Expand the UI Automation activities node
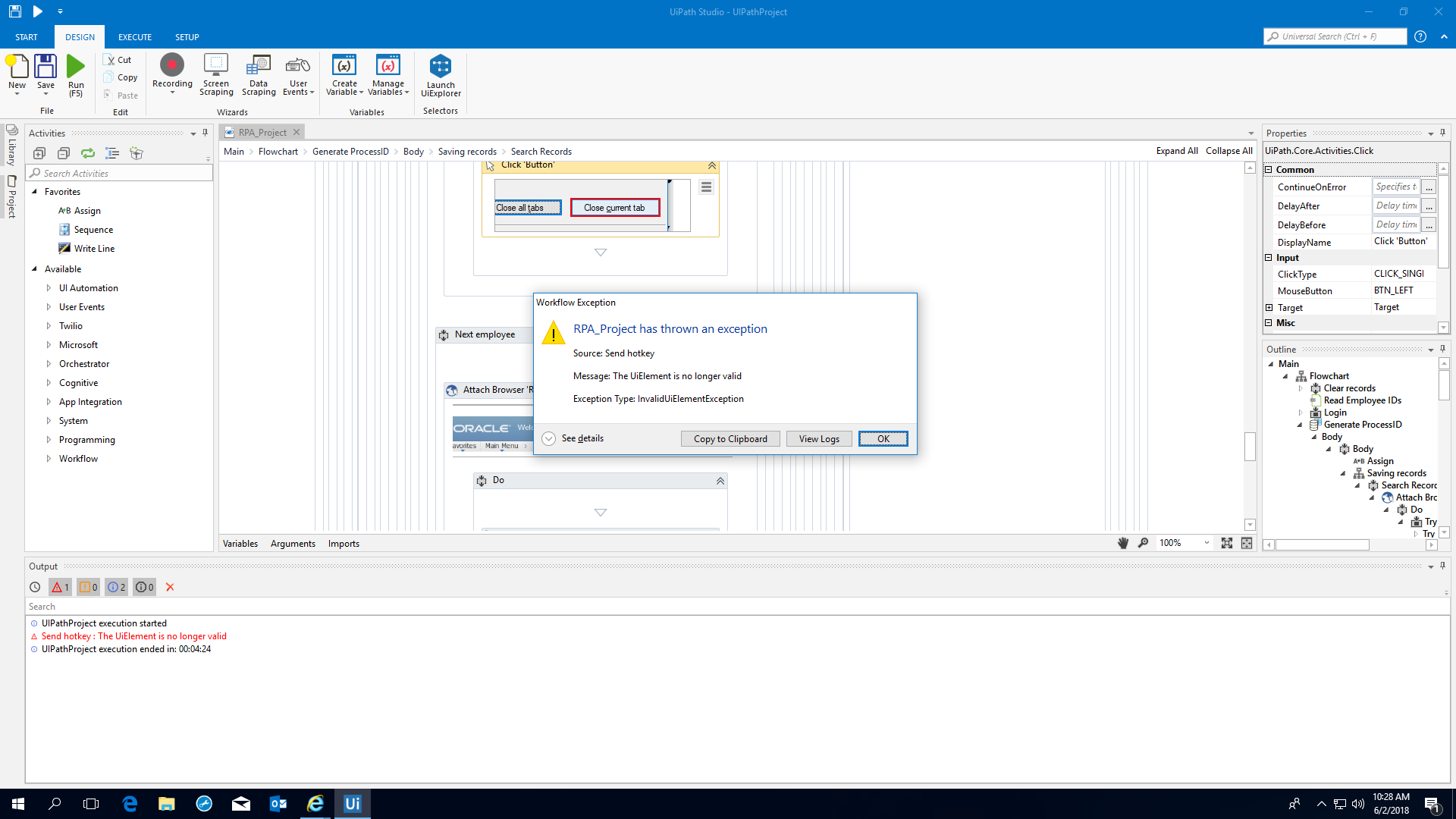The image size is (1456, 819). [49, 288]
